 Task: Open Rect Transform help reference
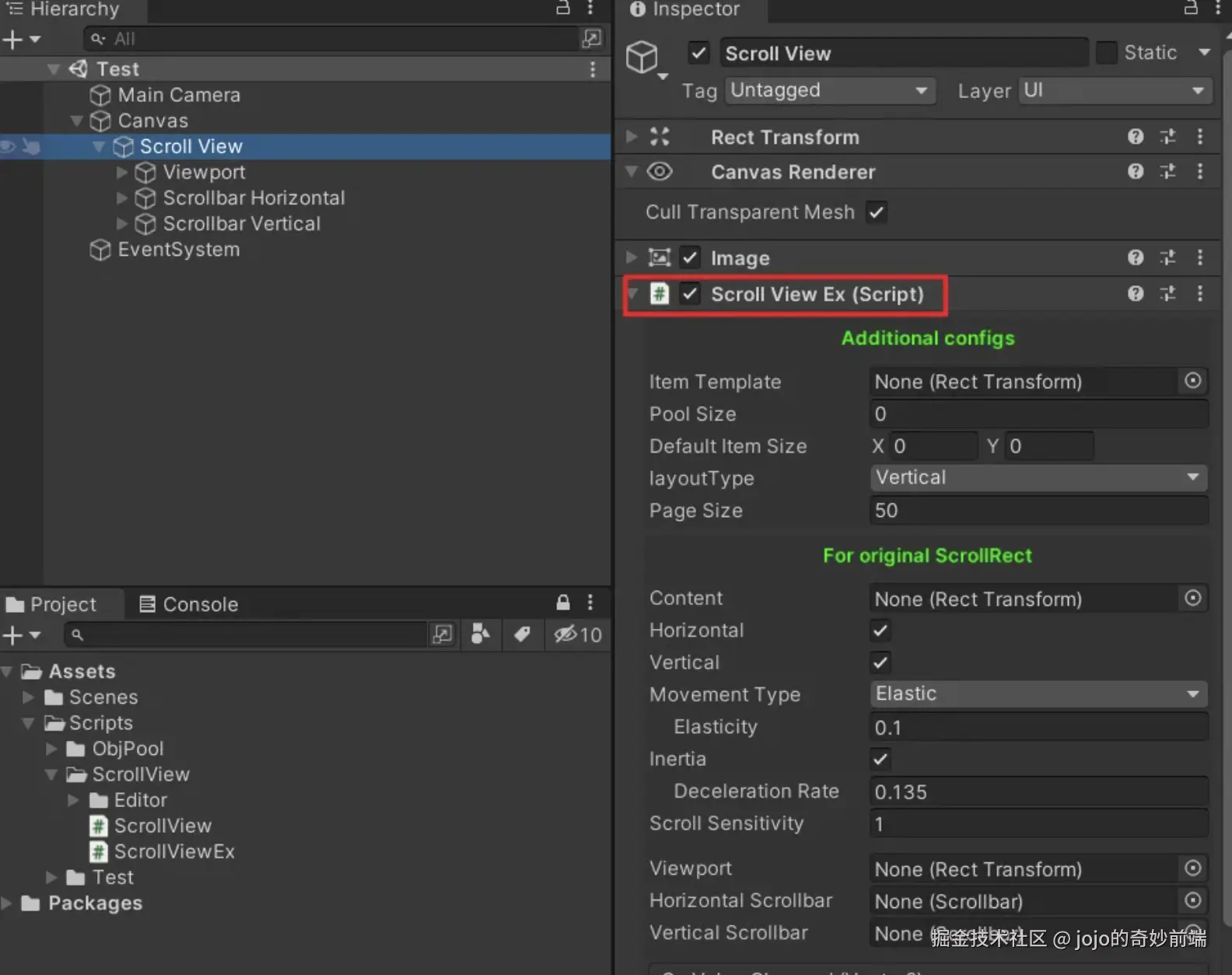(1136, 137)
